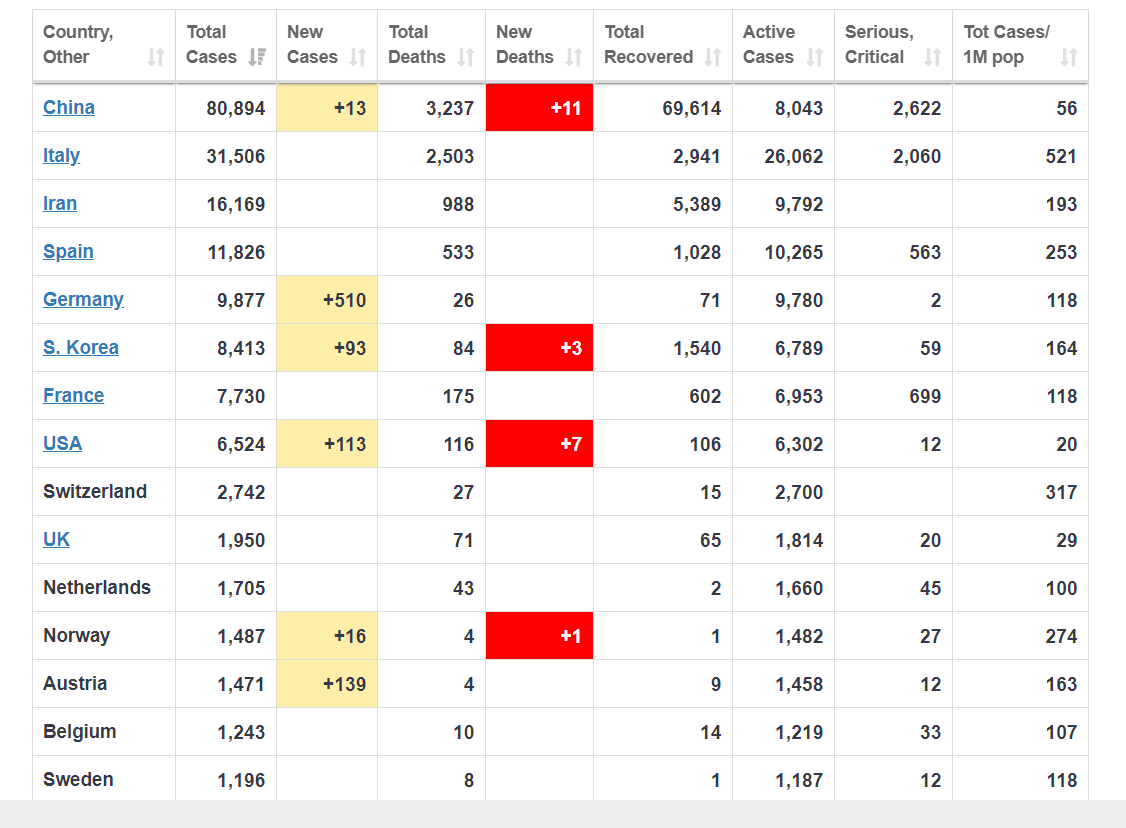Screen dimensions: 1126x828
Task: Click Germany's new cases +510 cell
Action: 327,300
